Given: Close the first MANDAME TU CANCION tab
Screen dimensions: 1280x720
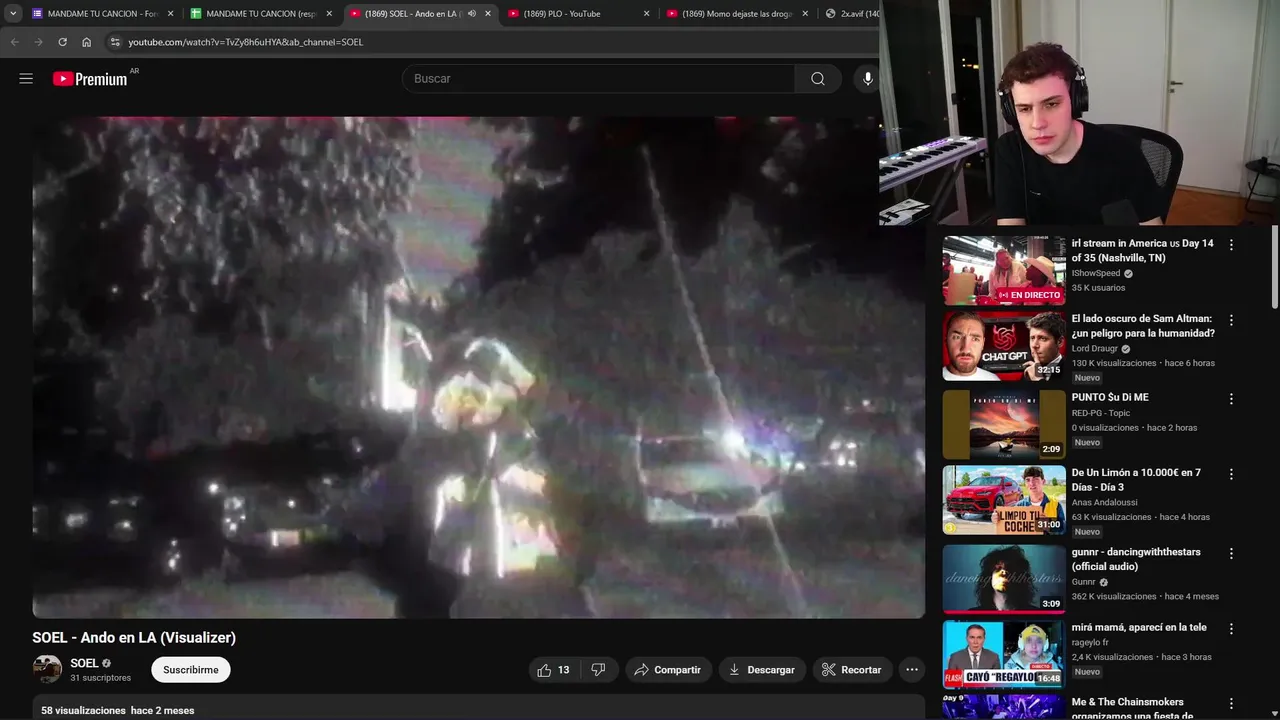Looking at the screenshot, I should point(170,14).
